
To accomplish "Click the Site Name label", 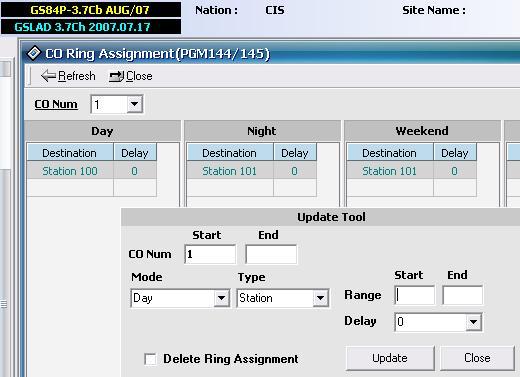I will pos(434,10).
